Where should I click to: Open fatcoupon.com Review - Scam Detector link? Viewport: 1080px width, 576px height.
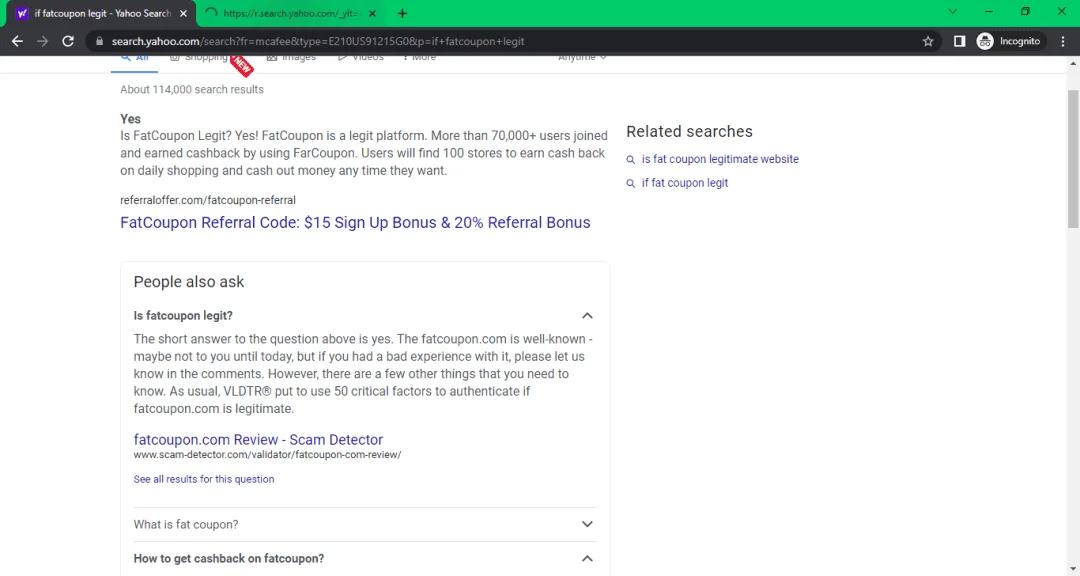tap(258, 440)
